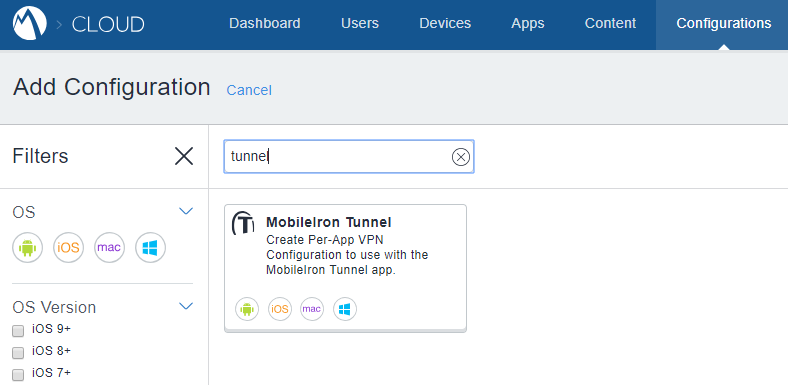
Task: Go to the Devices tab
Action: [x=445, y=24]
